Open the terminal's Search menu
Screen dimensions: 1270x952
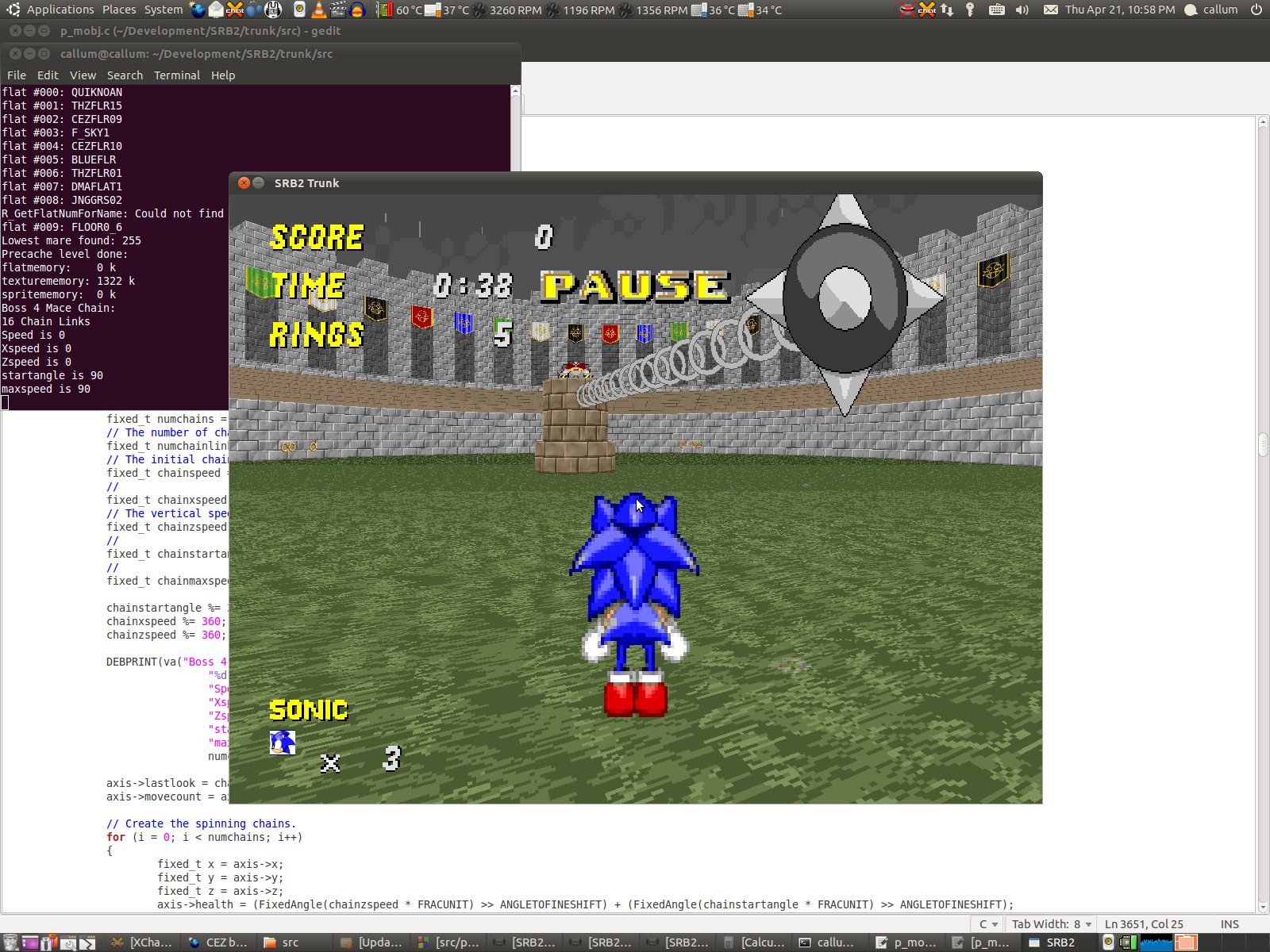[x=125, y=75]
